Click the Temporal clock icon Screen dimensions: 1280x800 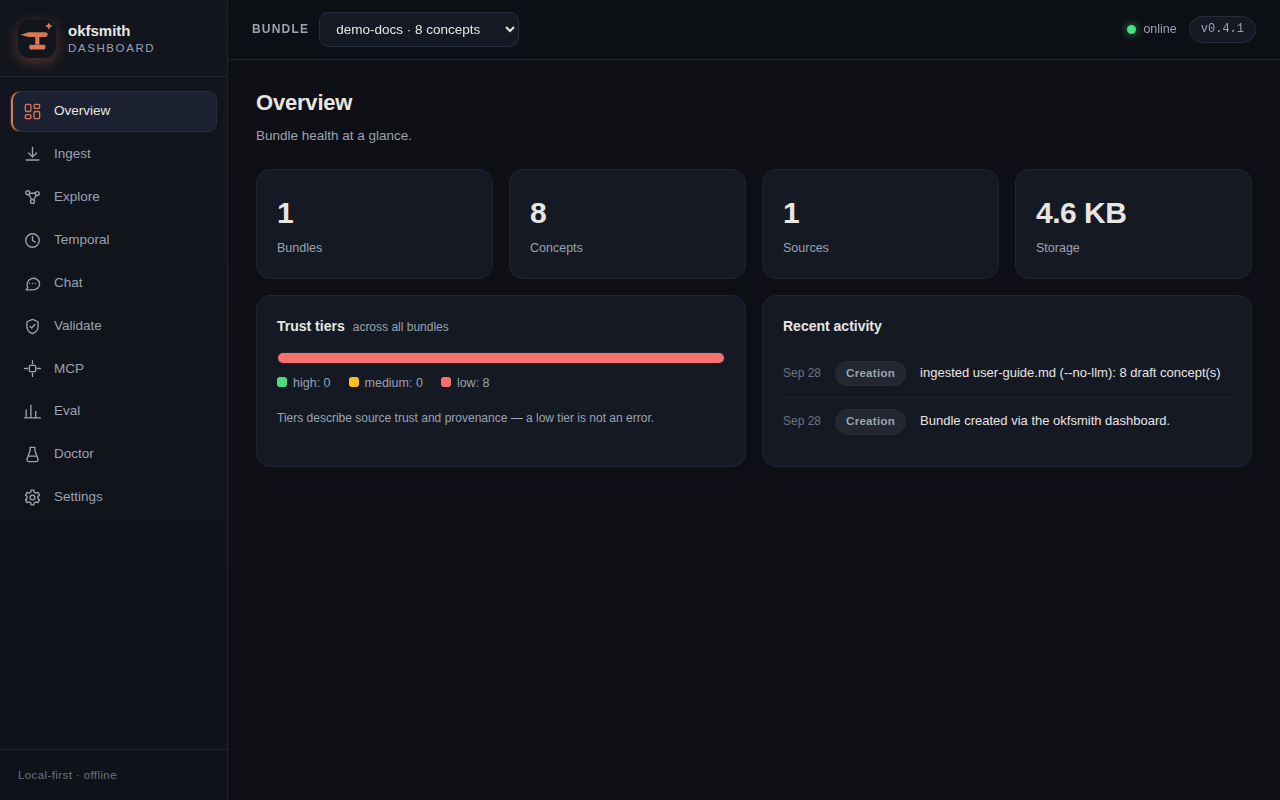tap(32, 240)
